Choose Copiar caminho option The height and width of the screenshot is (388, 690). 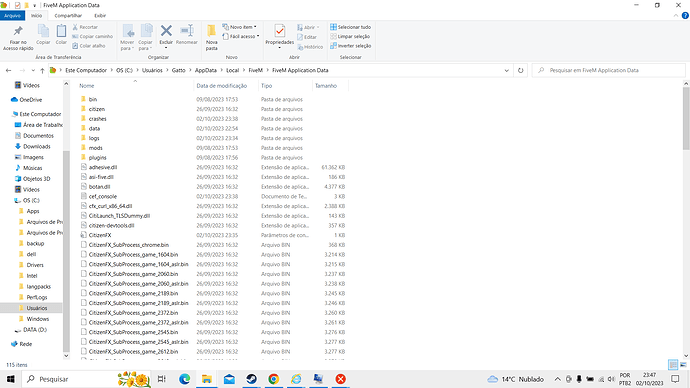92,36
